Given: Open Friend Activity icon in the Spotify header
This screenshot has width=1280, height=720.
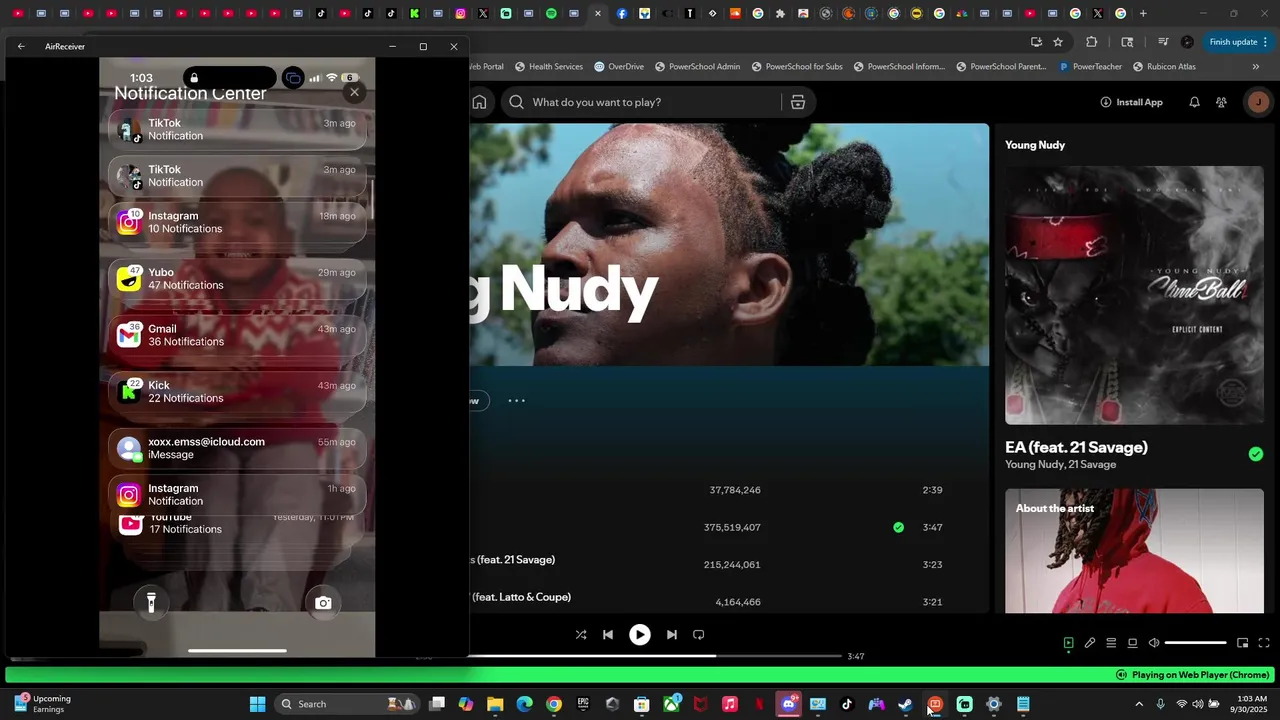Looking at the screenshot, I should coord(1221,102).
